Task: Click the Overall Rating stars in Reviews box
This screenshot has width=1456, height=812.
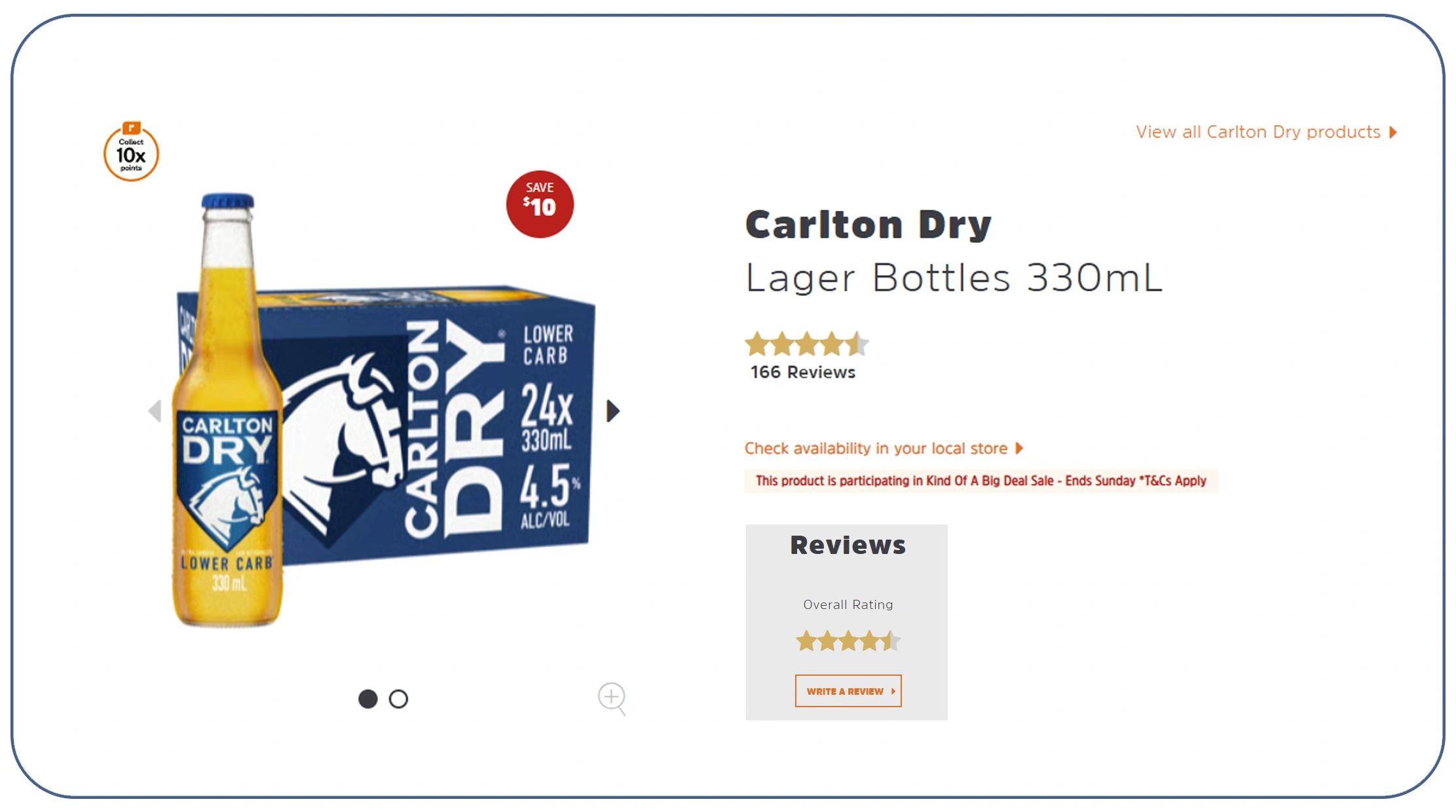Action: (x=848, y=640)
